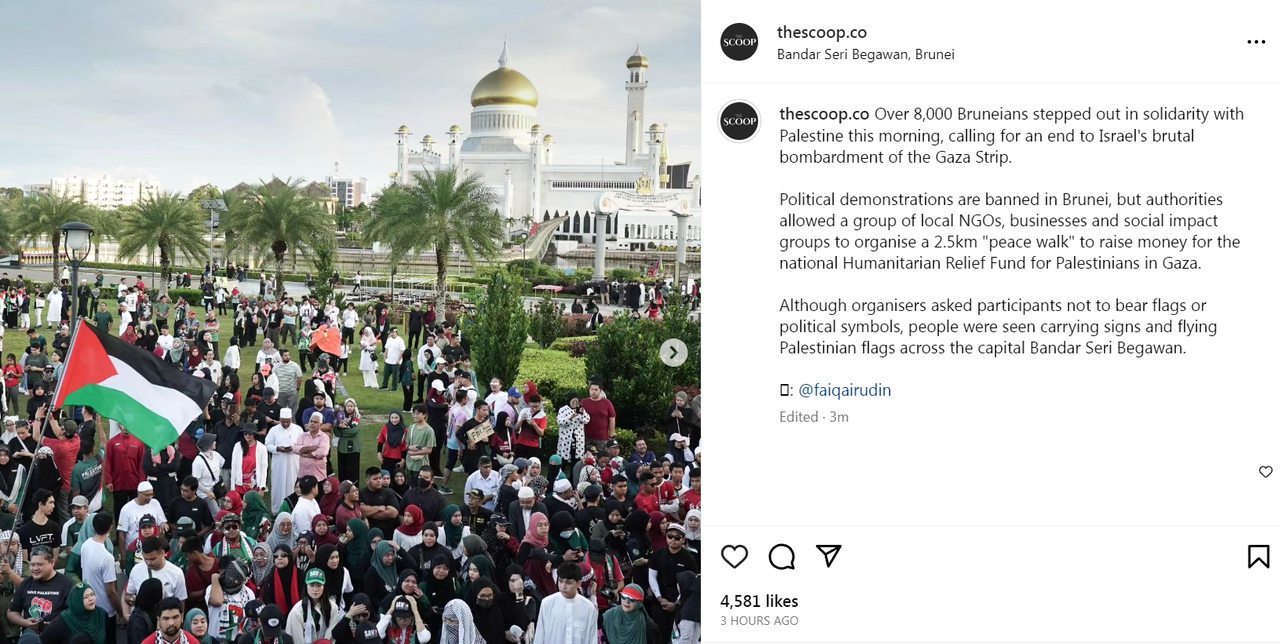This screenshot has height=644, width=1280.
Task: Click the Edited 3m caption timestamp
Action: (x=814, y=417)
